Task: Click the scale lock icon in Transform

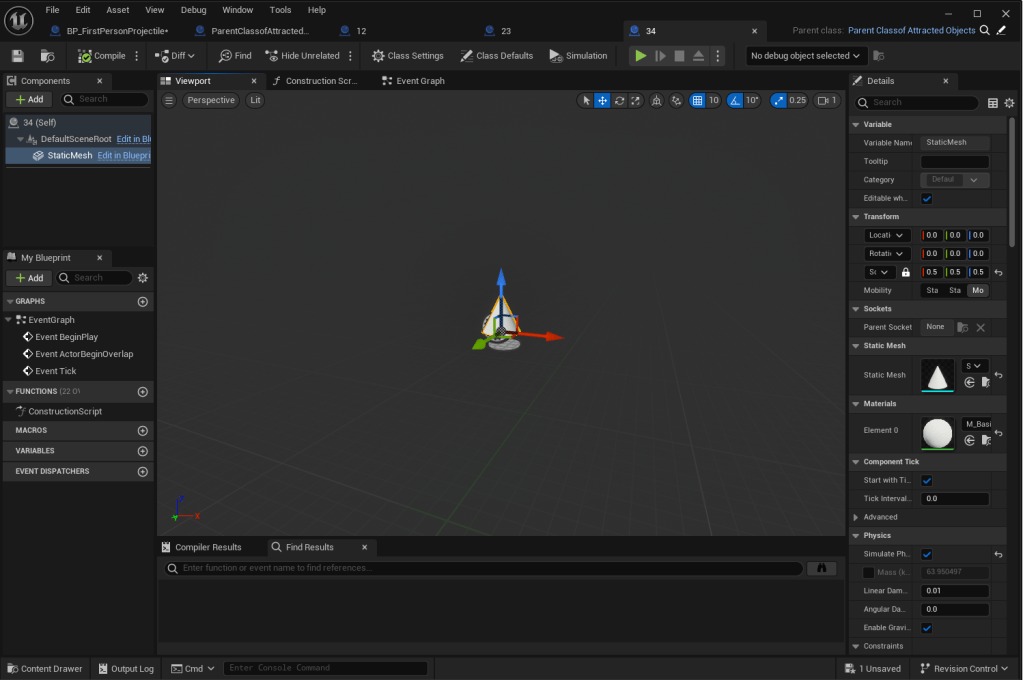Action: point(906,272)
